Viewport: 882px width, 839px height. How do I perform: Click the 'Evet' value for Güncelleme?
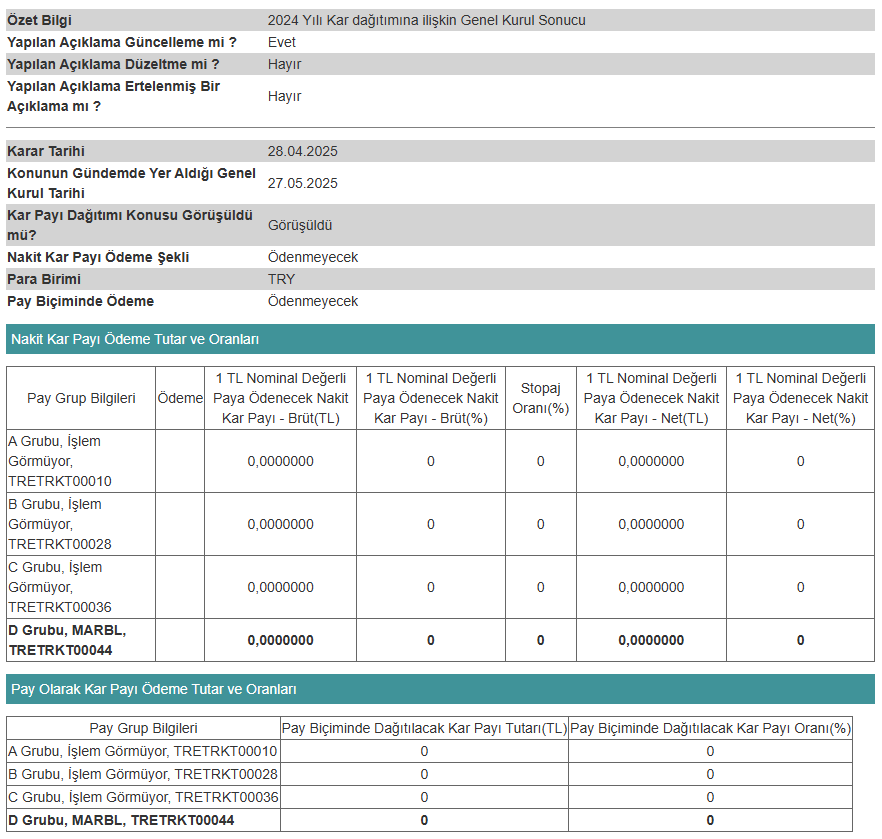coord(282,42)
